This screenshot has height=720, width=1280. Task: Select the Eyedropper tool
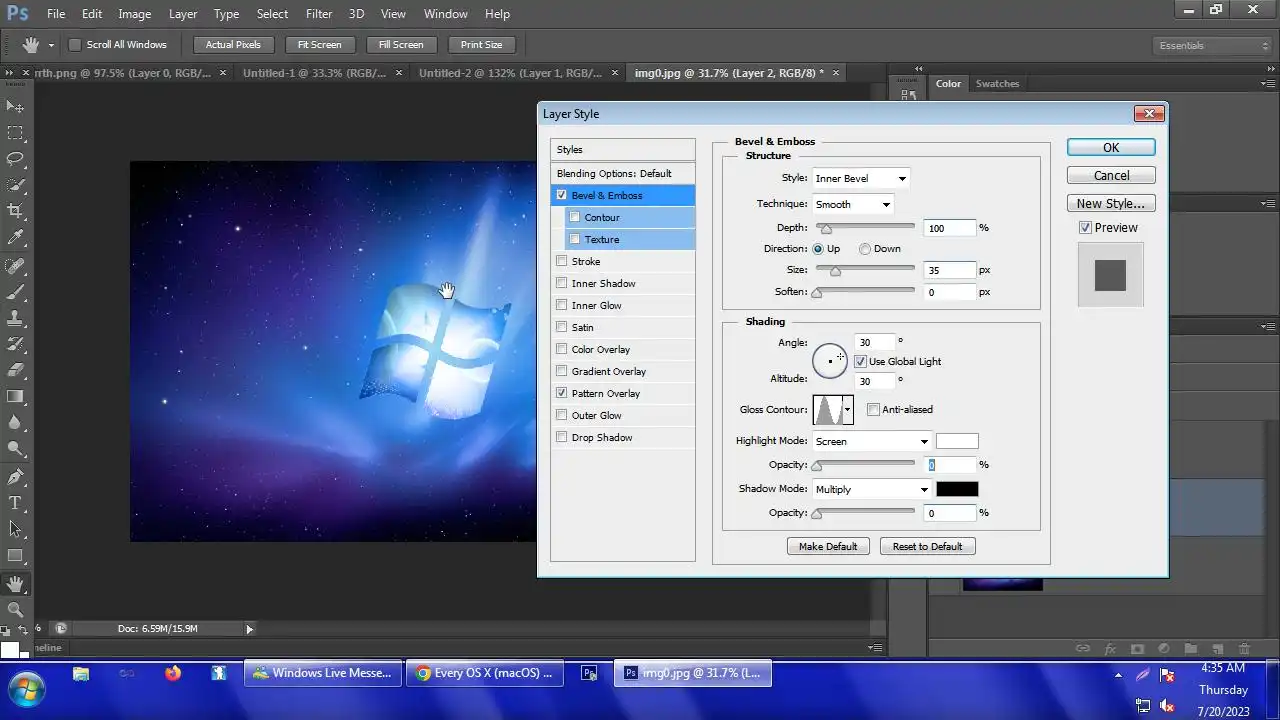click(x=15, y=237)
